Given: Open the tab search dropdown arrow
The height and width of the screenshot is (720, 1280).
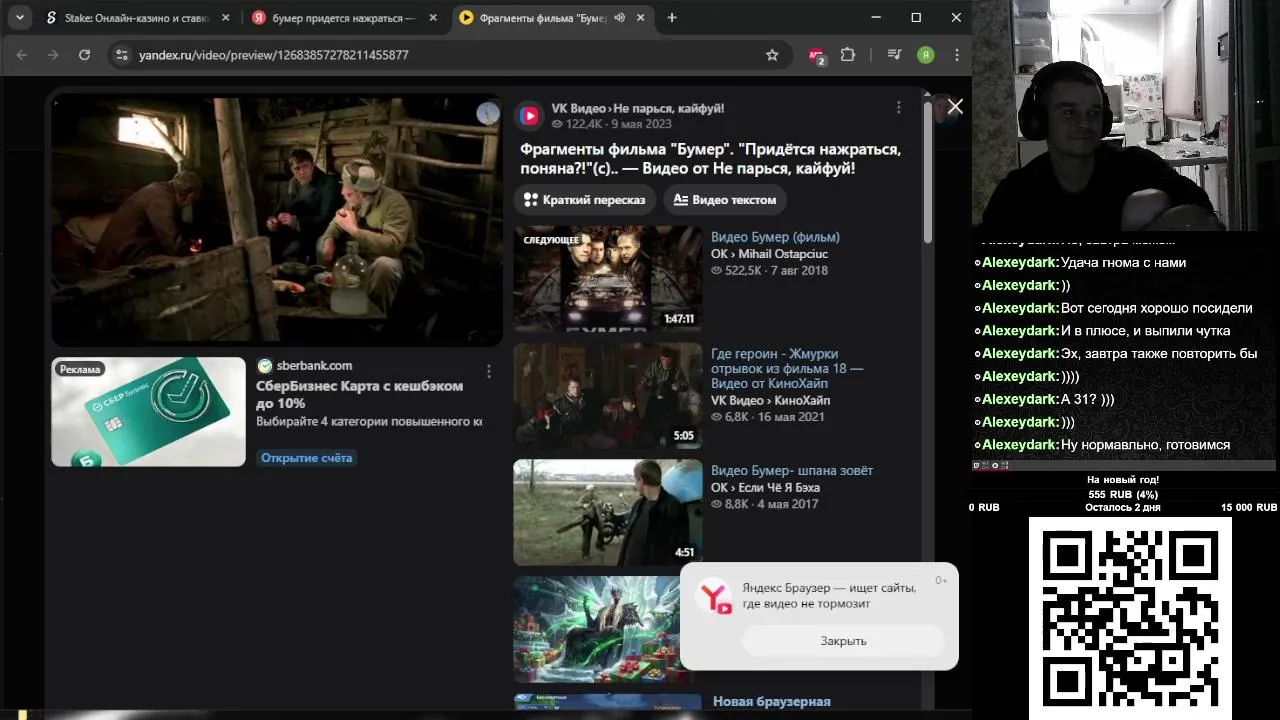Looking at the screenshot, I should 19,18.
